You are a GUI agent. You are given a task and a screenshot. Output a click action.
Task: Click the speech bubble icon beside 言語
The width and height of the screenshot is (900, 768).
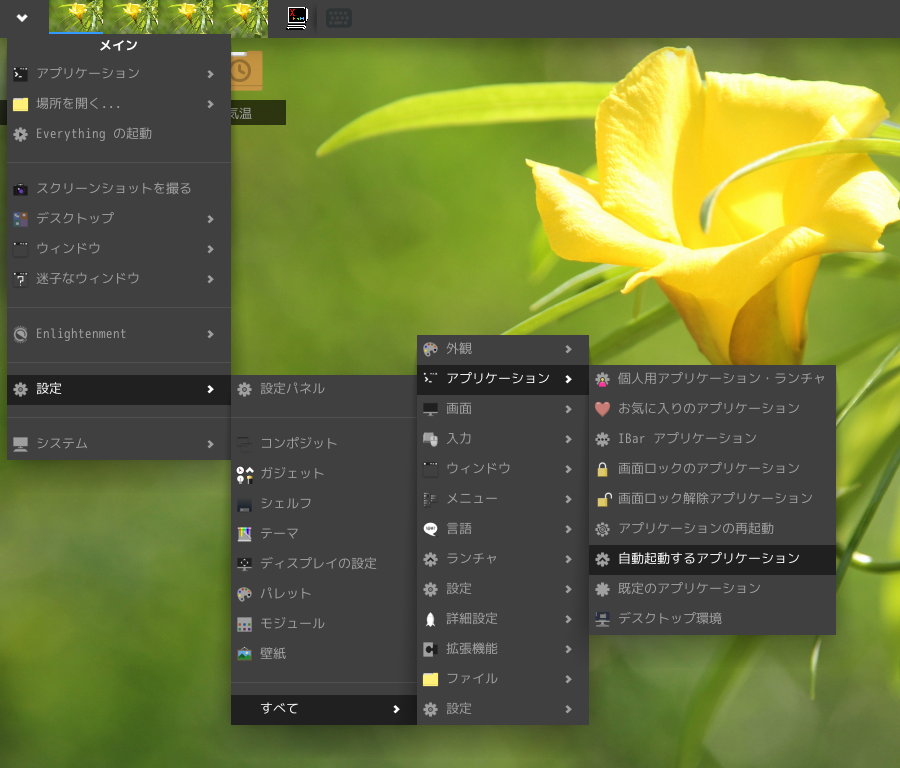[430, 529]
